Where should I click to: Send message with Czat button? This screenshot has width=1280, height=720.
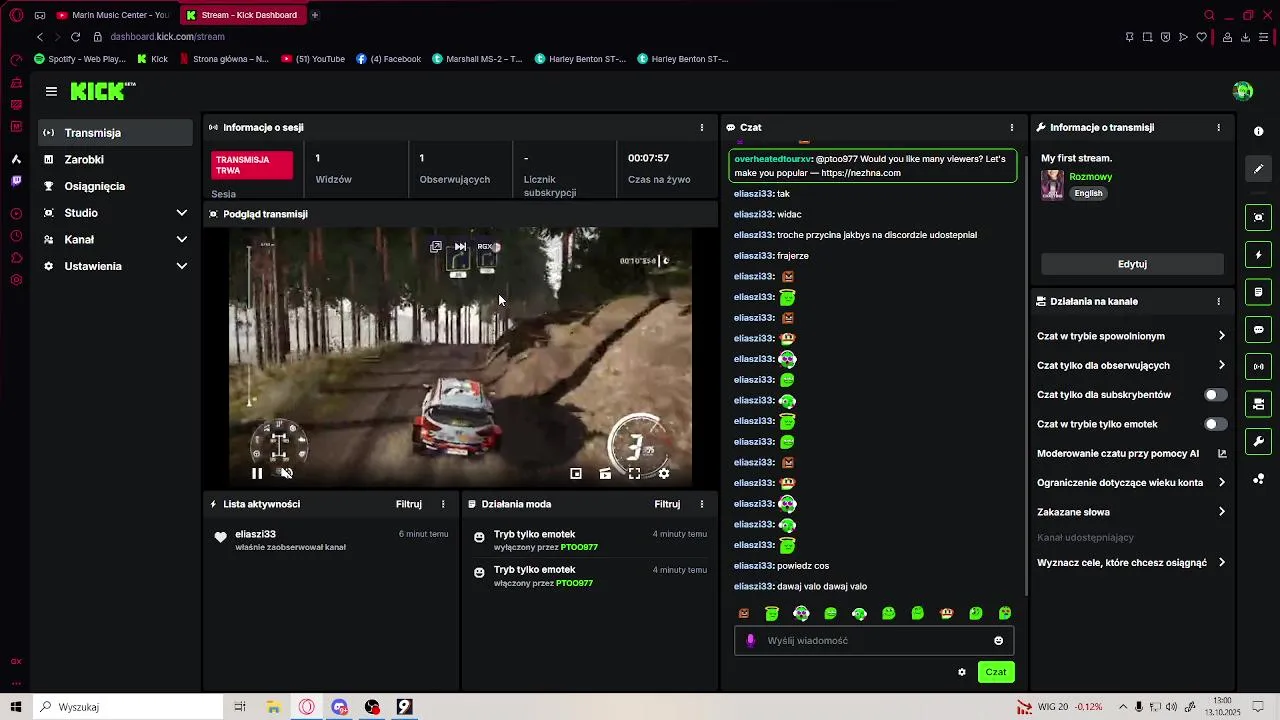(x=995, y=672)
